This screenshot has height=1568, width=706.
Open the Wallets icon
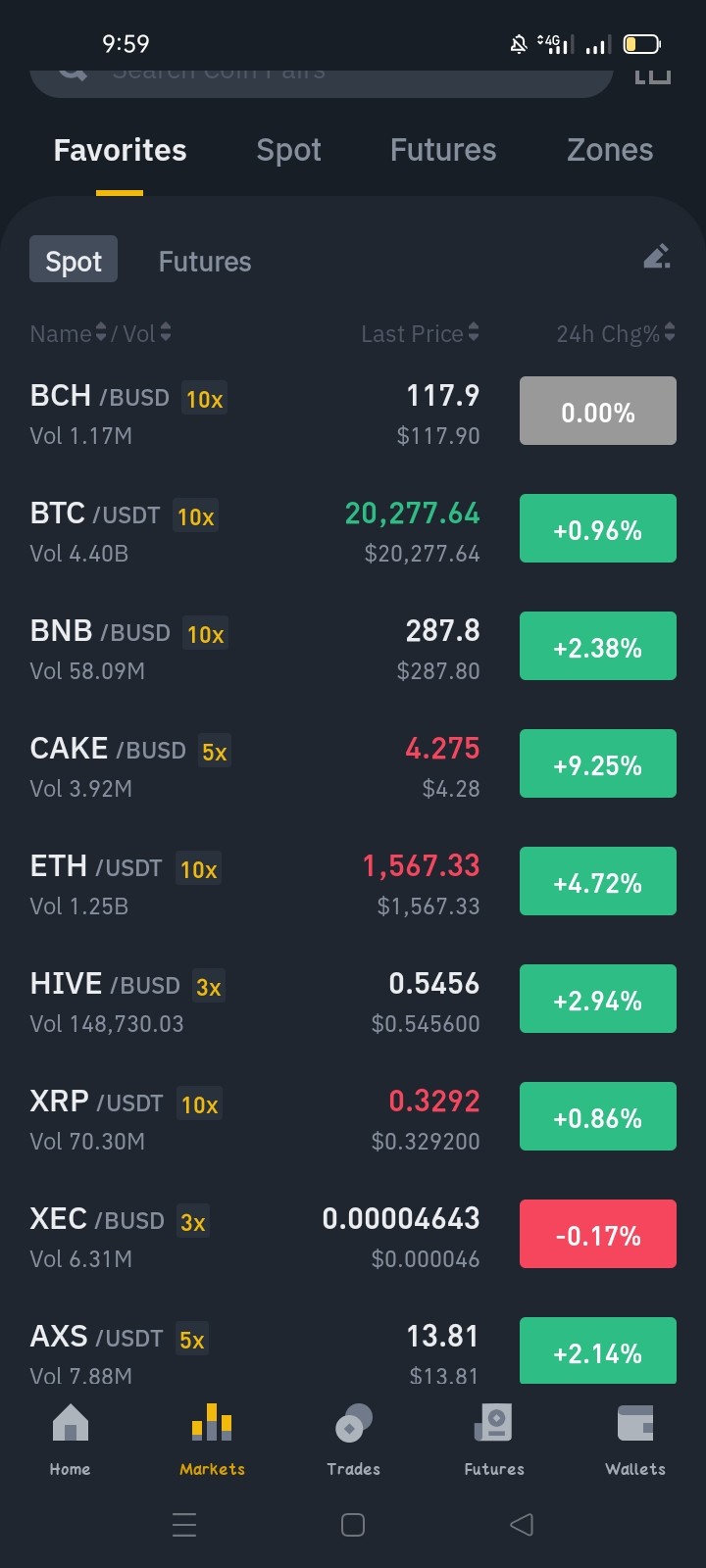tap(635, 1423)
